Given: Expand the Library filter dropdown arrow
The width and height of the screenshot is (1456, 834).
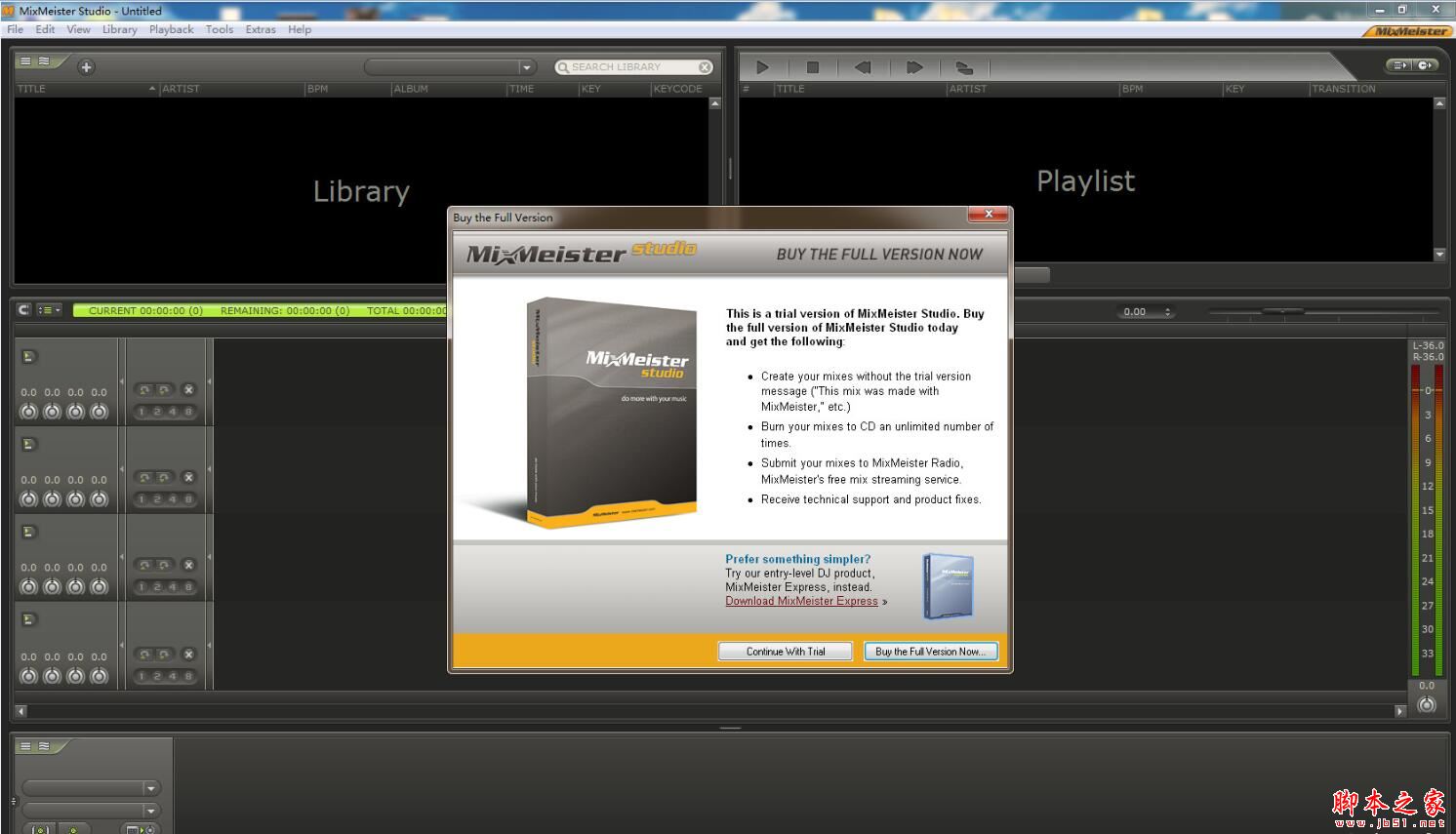Looking at the screenshot, I should [x=527, y=67].
